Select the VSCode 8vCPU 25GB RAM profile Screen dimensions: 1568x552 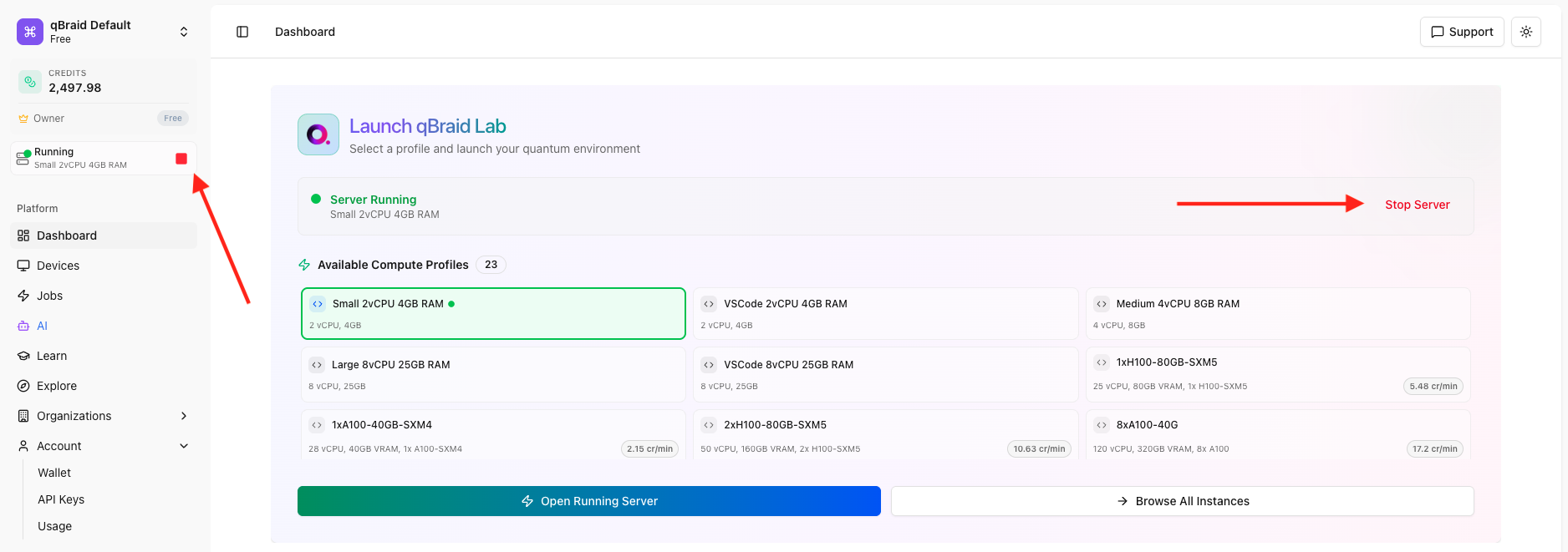click(x=885, y=375)
